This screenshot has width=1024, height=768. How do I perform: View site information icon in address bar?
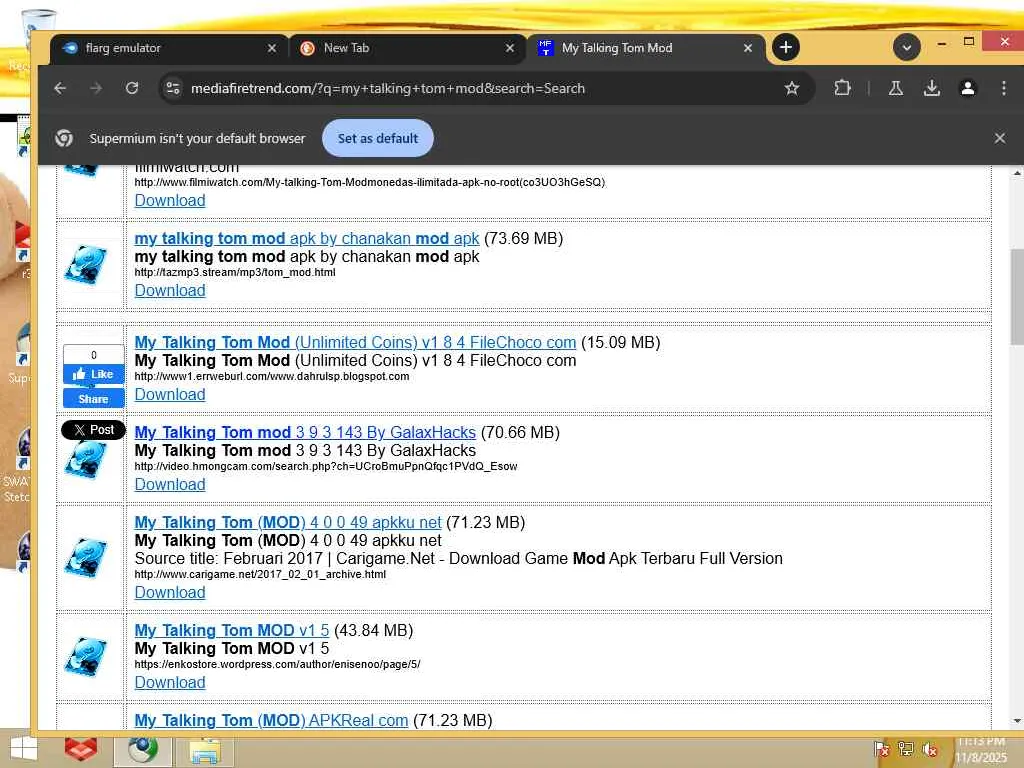click(x=173, y=88)
